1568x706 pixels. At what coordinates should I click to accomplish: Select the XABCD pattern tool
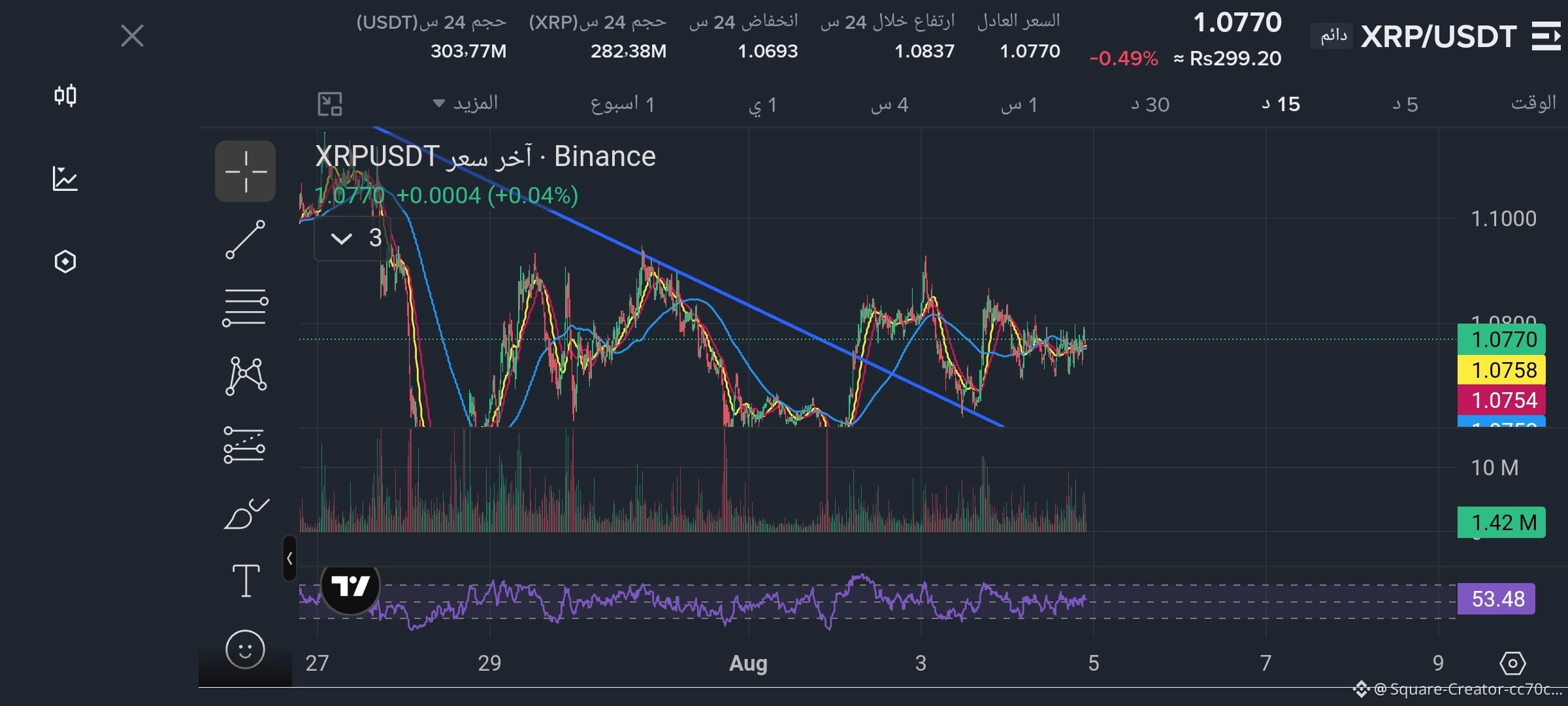(x=246, y=376)
